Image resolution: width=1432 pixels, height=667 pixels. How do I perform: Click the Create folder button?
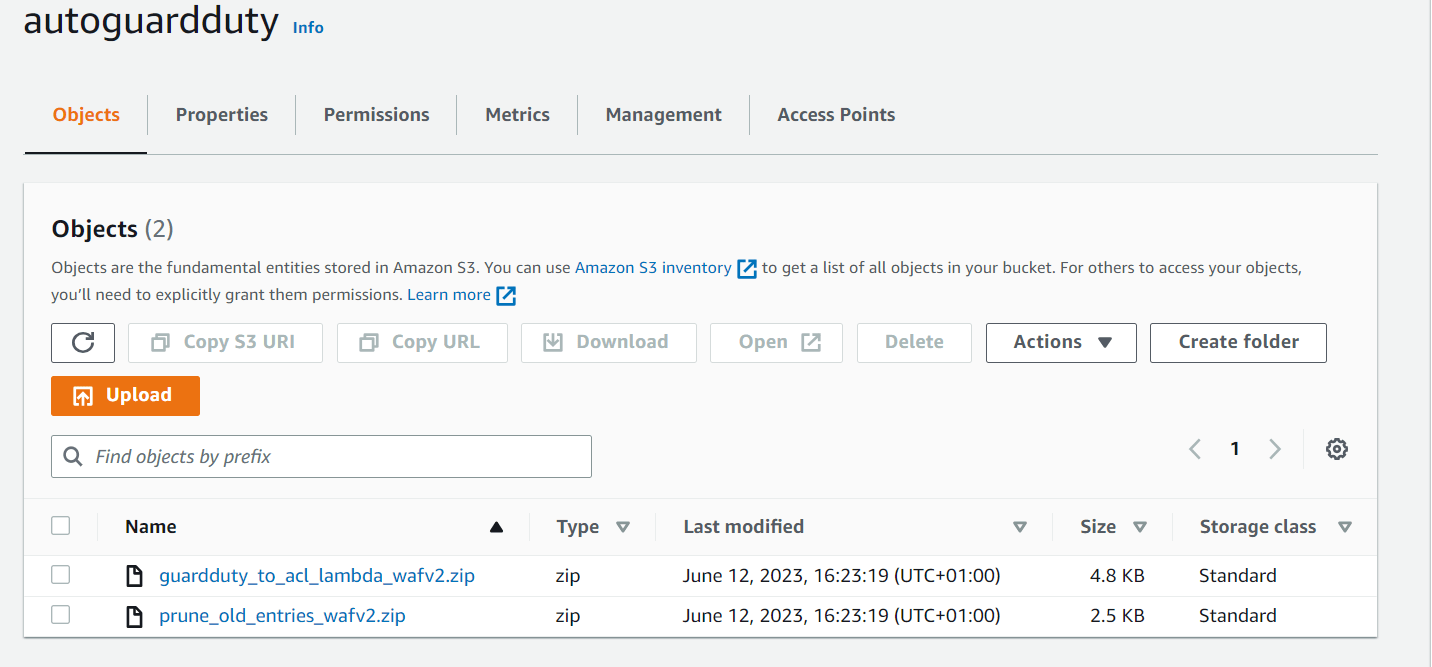pos(1238,342)
